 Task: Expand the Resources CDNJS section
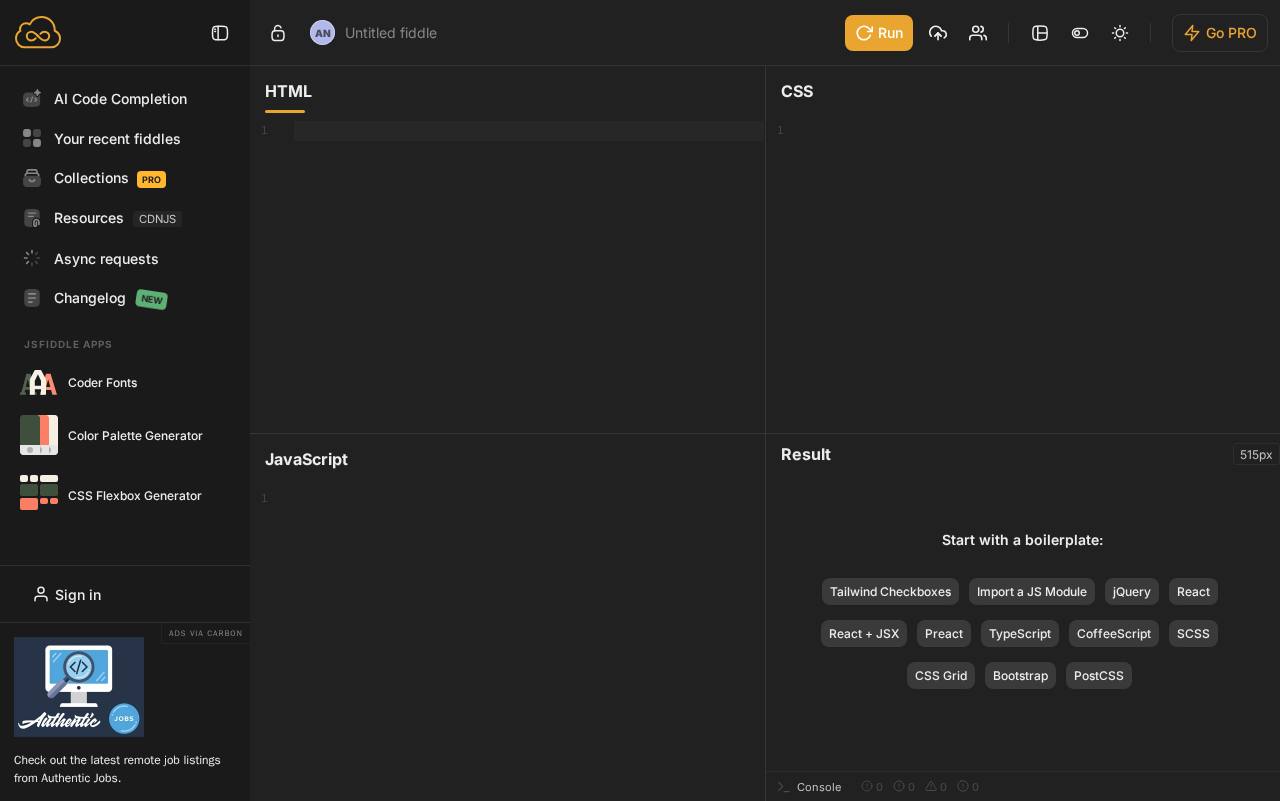[89, 218]
